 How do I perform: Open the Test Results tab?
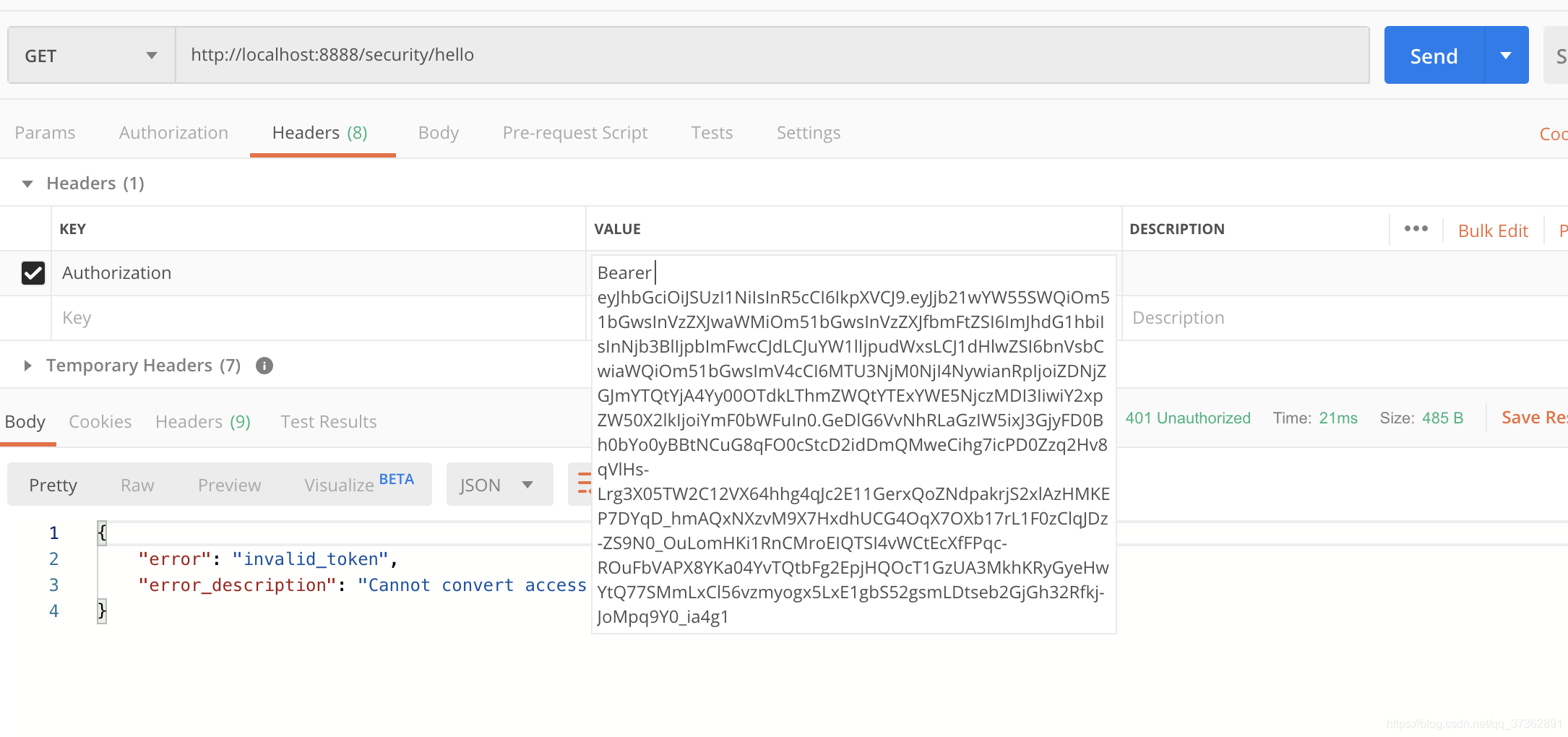(x=329, y=422)
